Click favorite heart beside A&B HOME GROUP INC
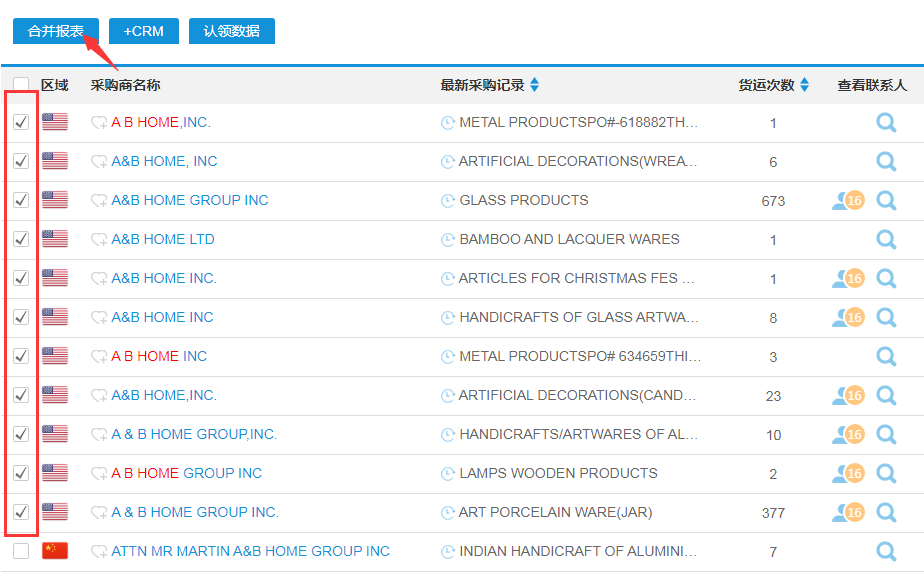The width and height of the screenshot is (924, 588). (x=98, y=200)
